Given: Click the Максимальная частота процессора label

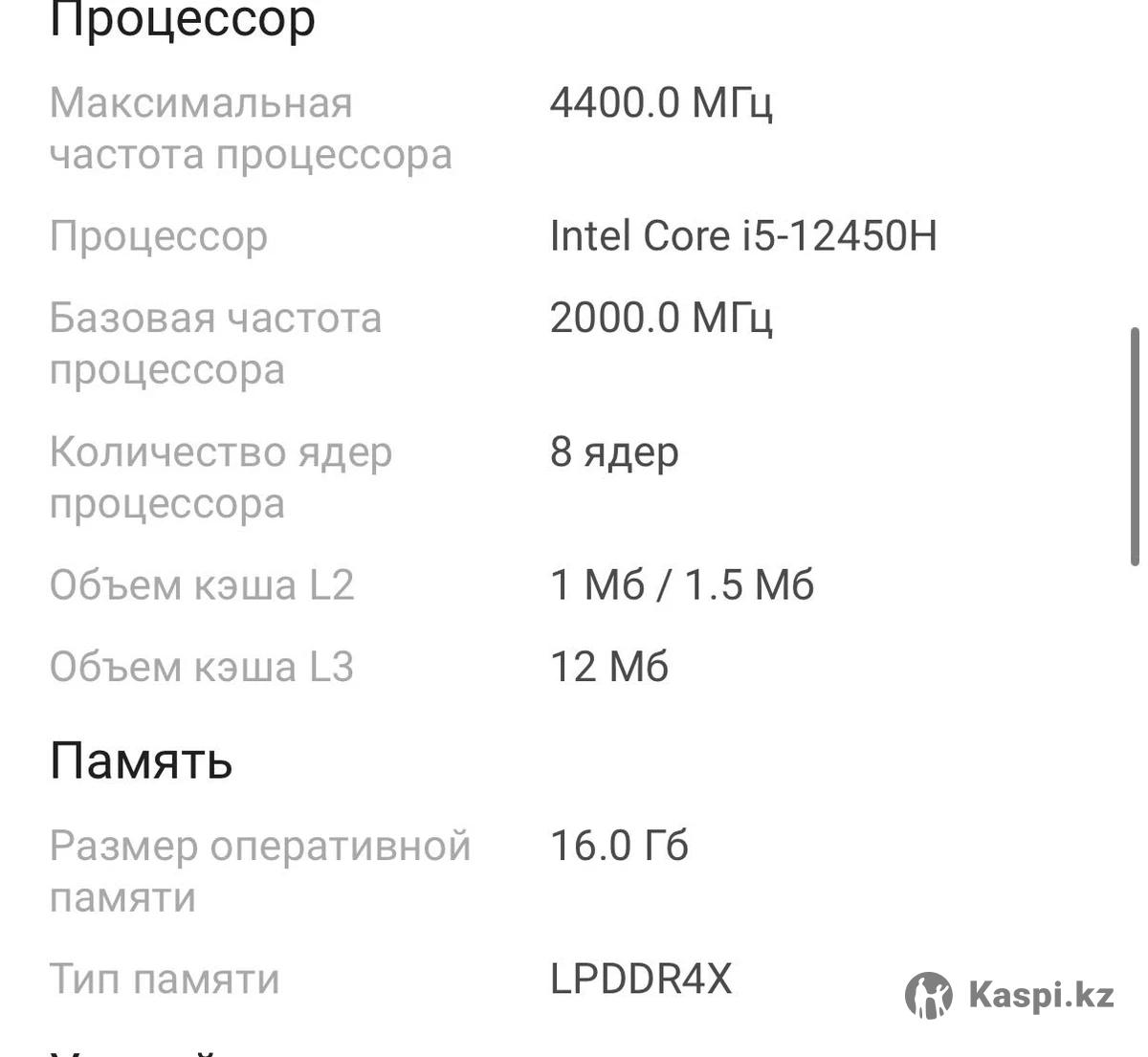Looking at the screenshot, I should pos(250,128).
